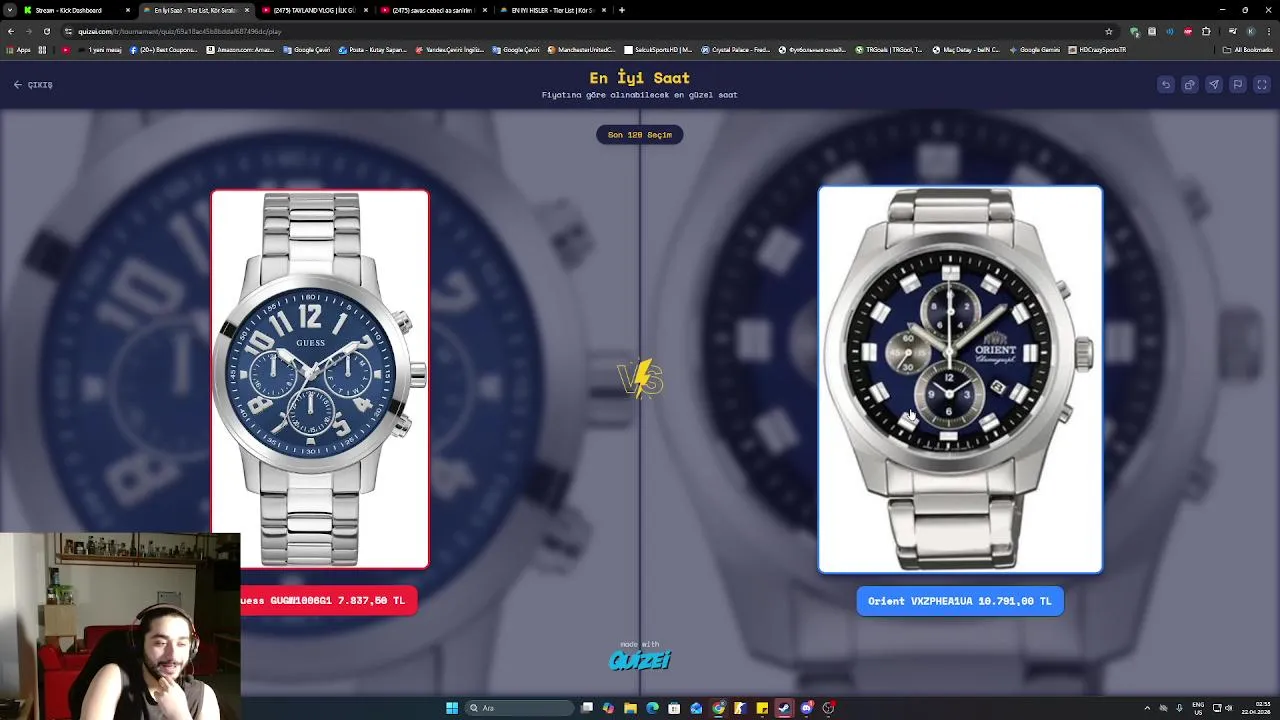This screenshot has height=720, width=1280.
Task: Click the microphone icon in system tray
Action: tap(1179, 708)
